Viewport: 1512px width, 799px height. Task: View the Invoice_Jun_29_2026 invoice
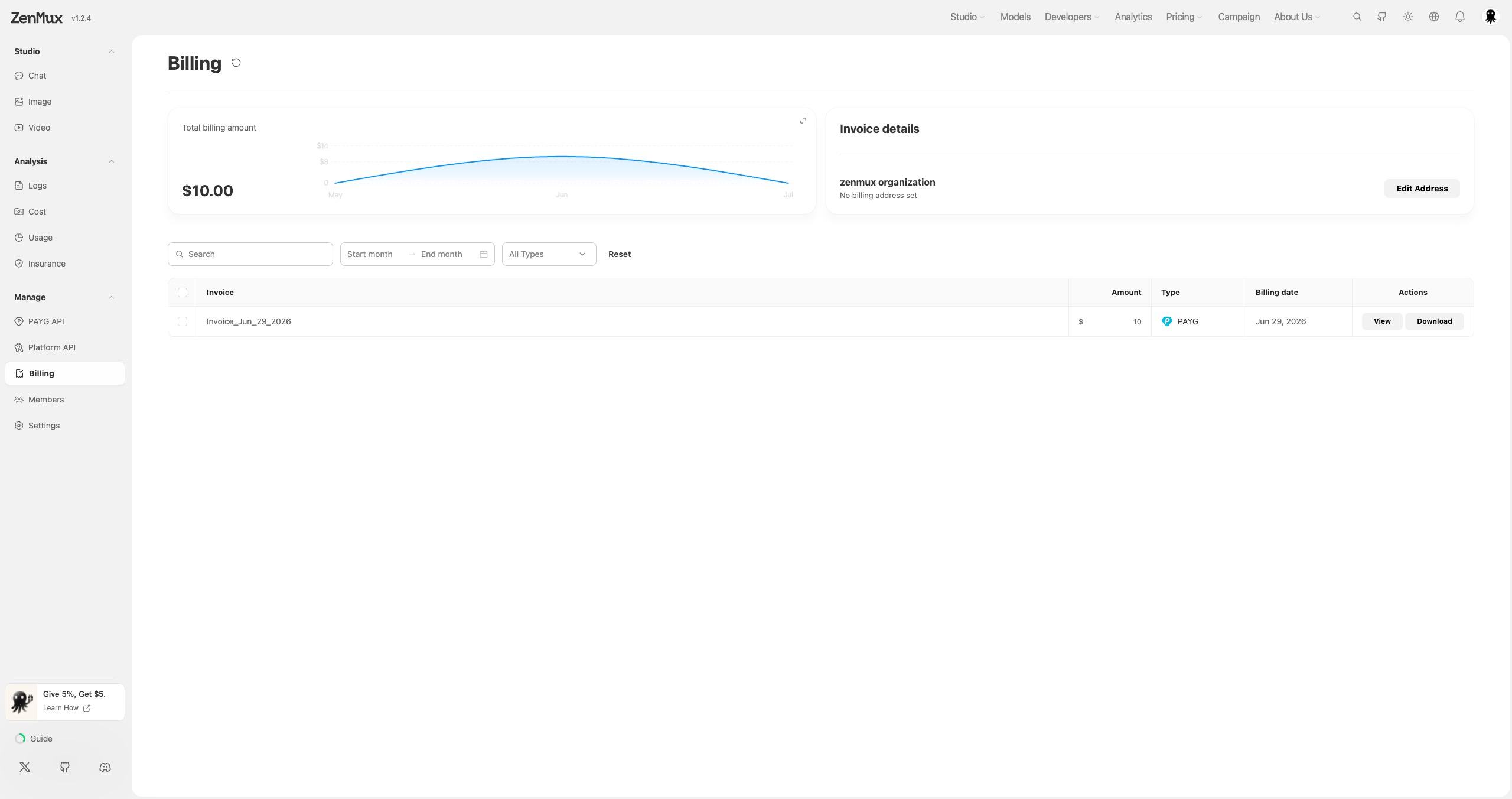point(1382,321)
